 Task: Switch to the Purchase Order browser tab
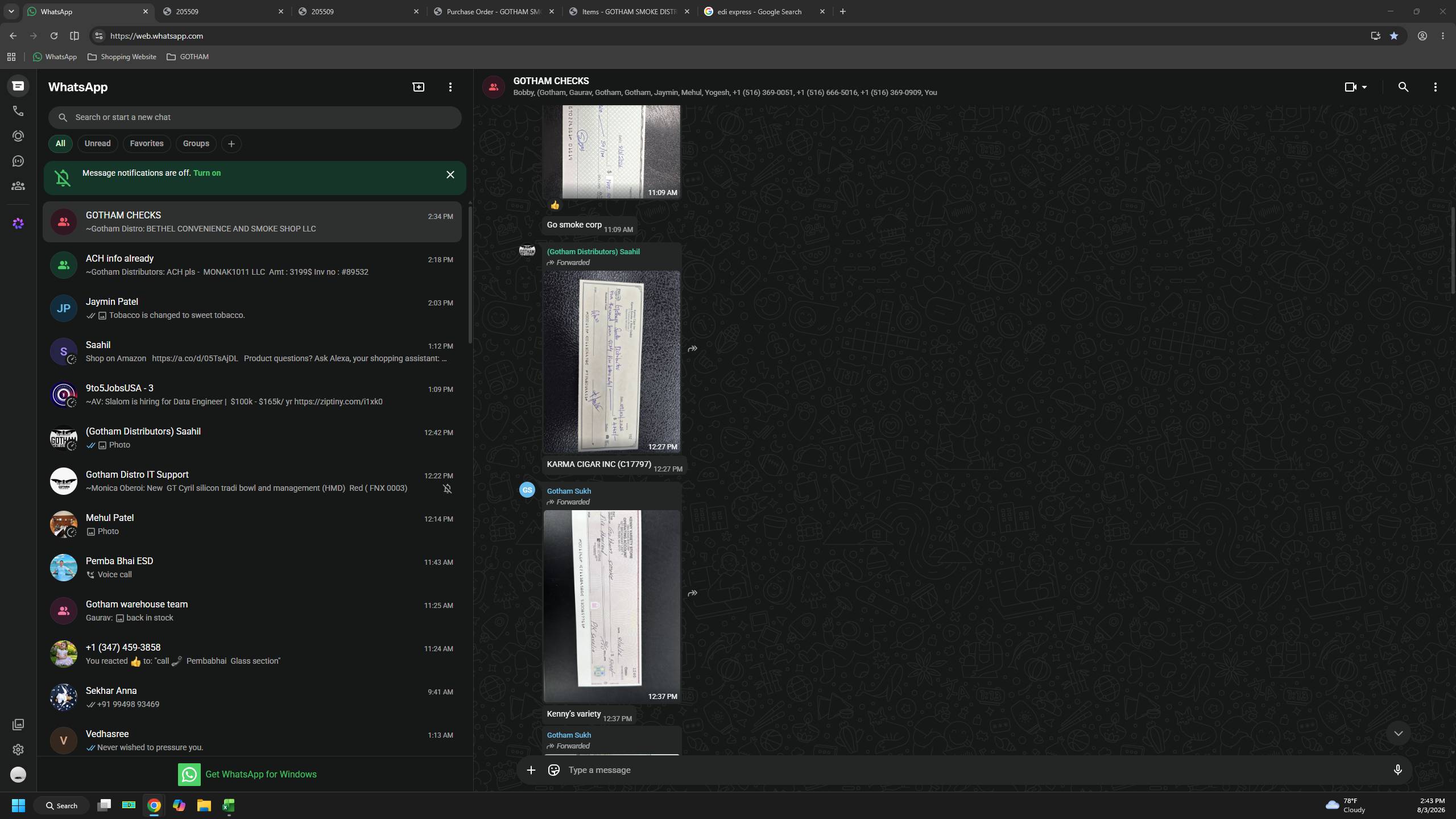(x=494, y=11)
